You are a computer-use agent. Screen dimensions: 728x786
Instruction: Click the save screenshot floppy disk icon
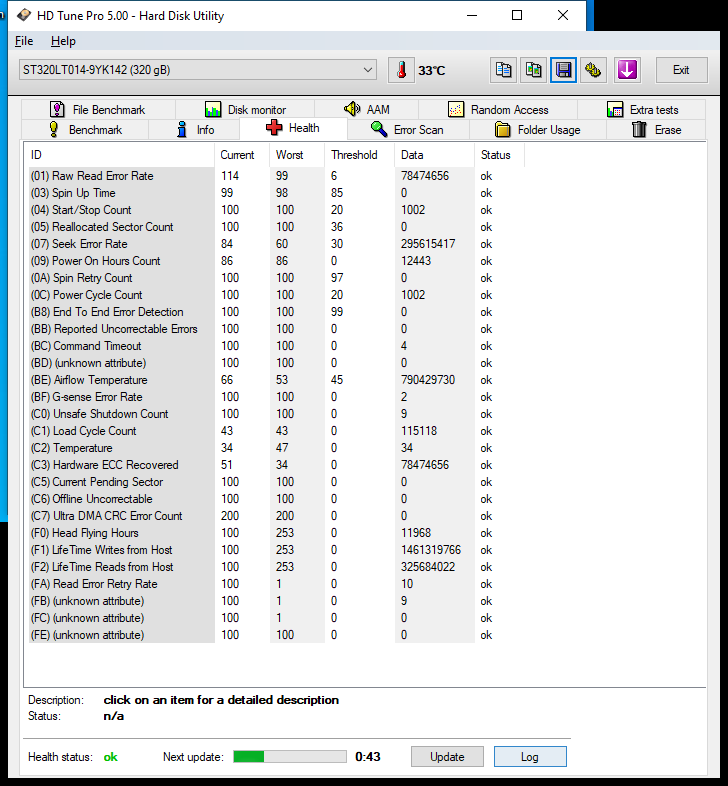coord(564,70)
